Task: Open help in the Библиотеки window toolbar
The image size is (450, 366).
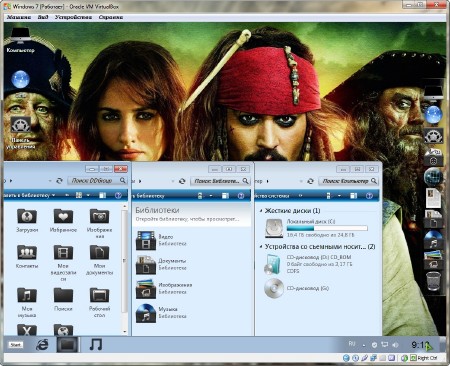Action: 241,196
